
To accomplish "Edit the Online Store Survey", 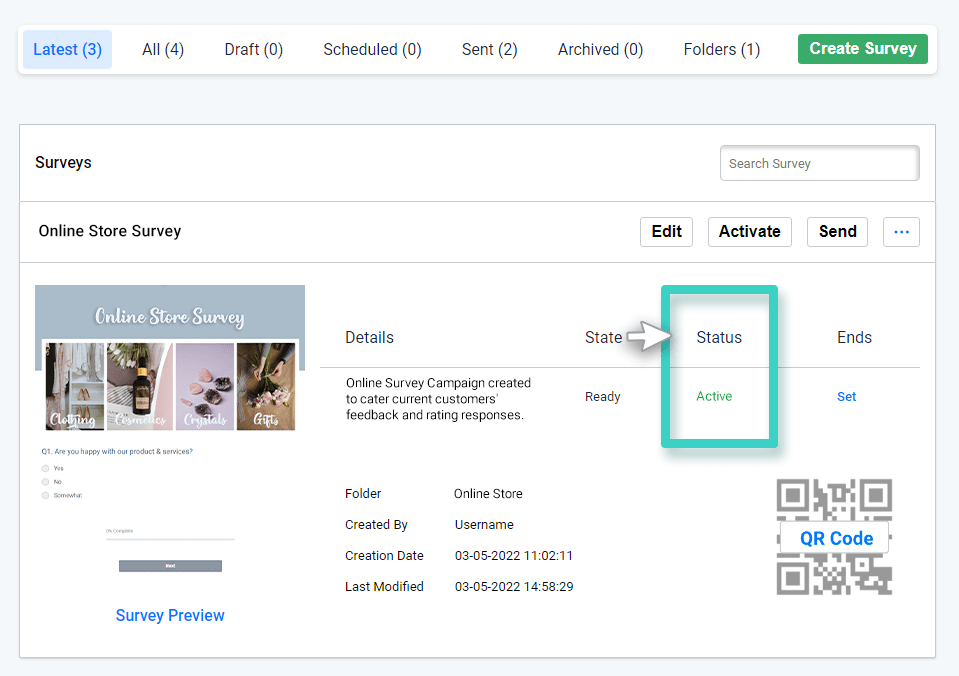I will (x=666, y=231).
